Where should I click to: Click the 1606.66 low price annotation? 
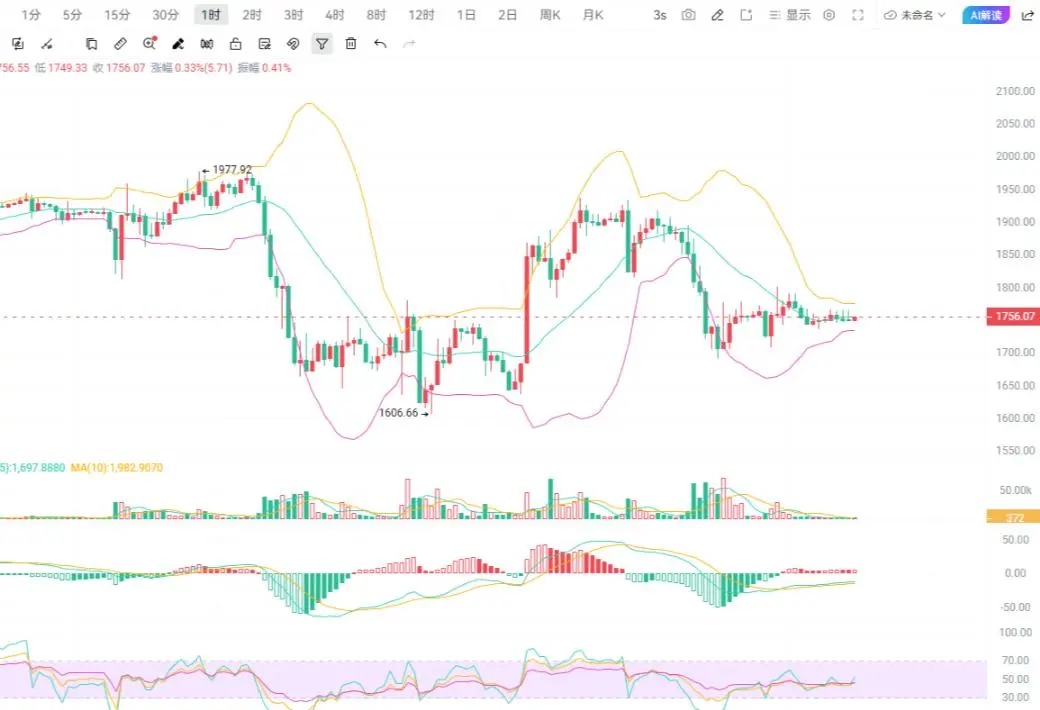click(403, 413)
